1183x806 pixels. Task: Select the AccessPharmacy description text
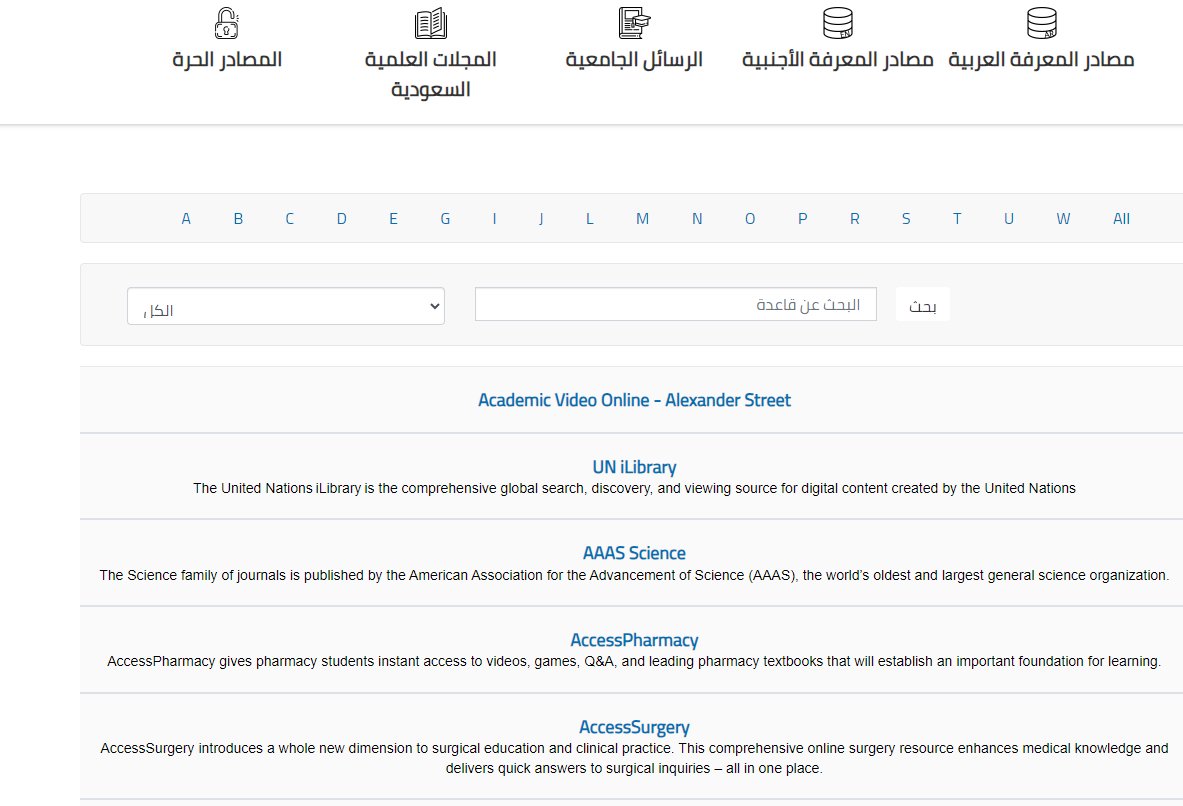(635, 661)
